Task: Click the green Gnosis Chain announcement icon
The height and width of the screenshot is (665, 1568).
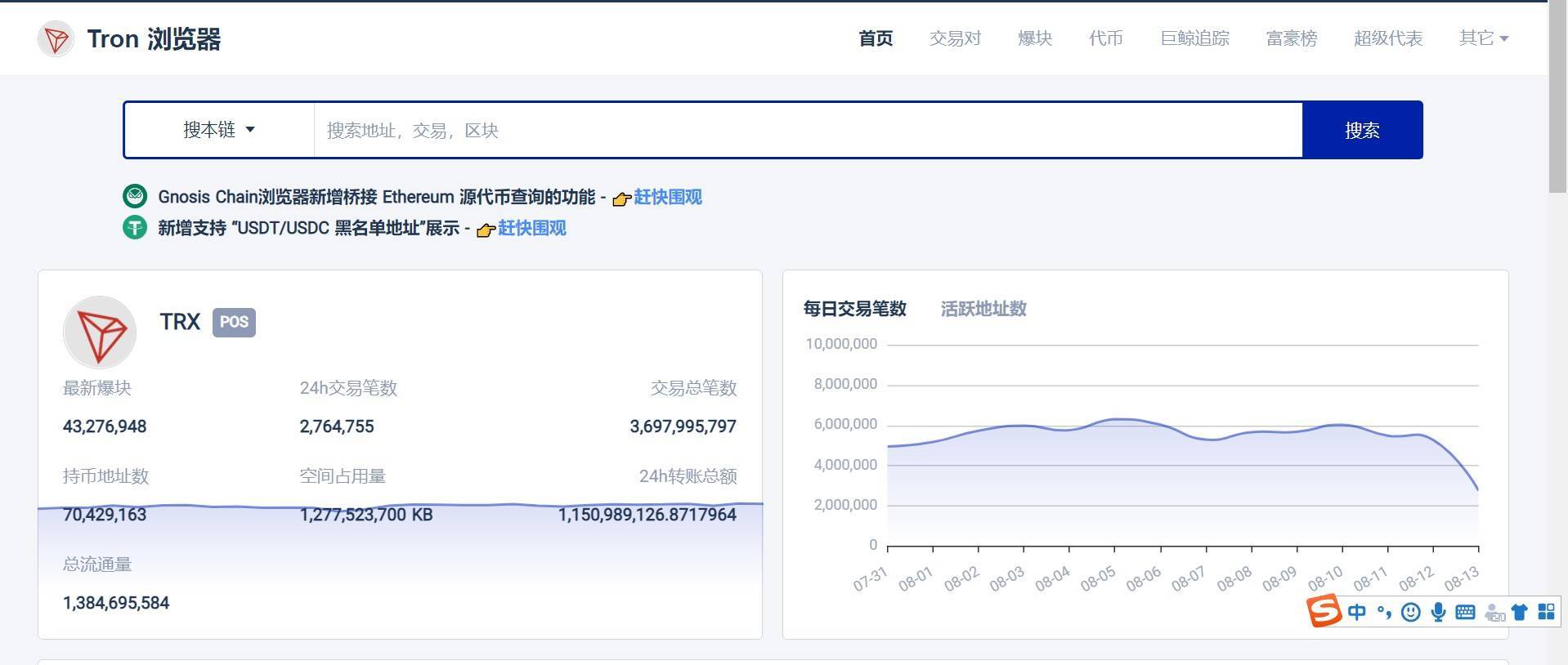Action: 135,197
